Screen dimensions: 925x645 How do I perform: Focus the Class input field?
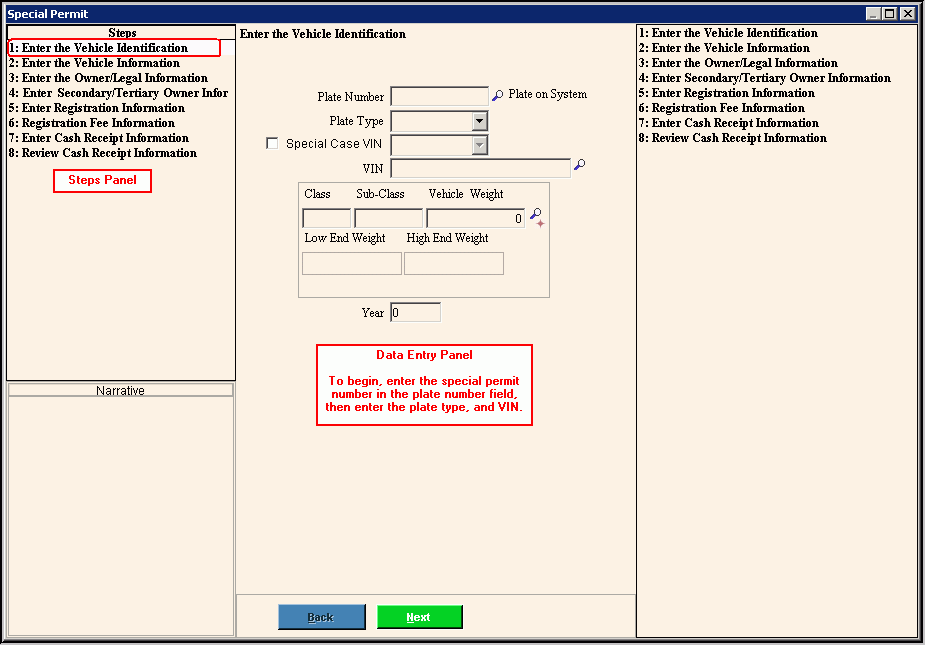click(326, 218)
